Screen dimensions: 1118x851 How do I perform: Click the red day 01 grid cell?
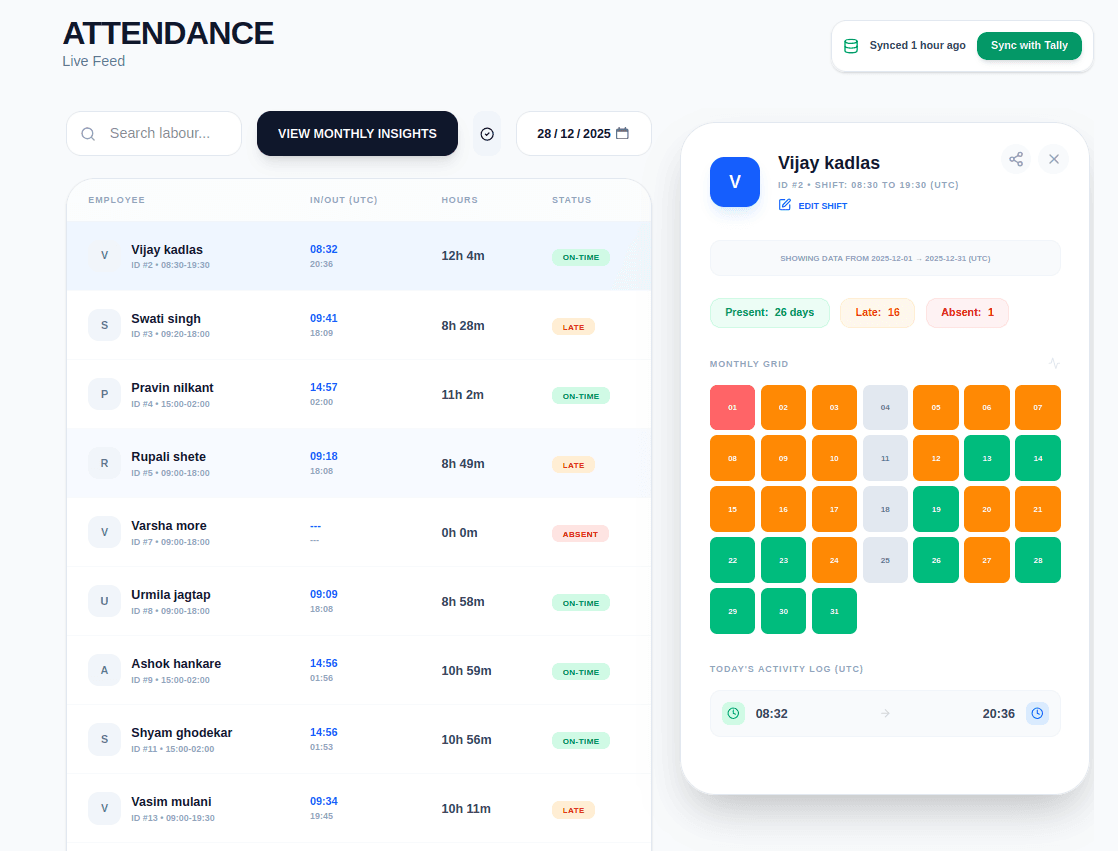tap(732, 408)
